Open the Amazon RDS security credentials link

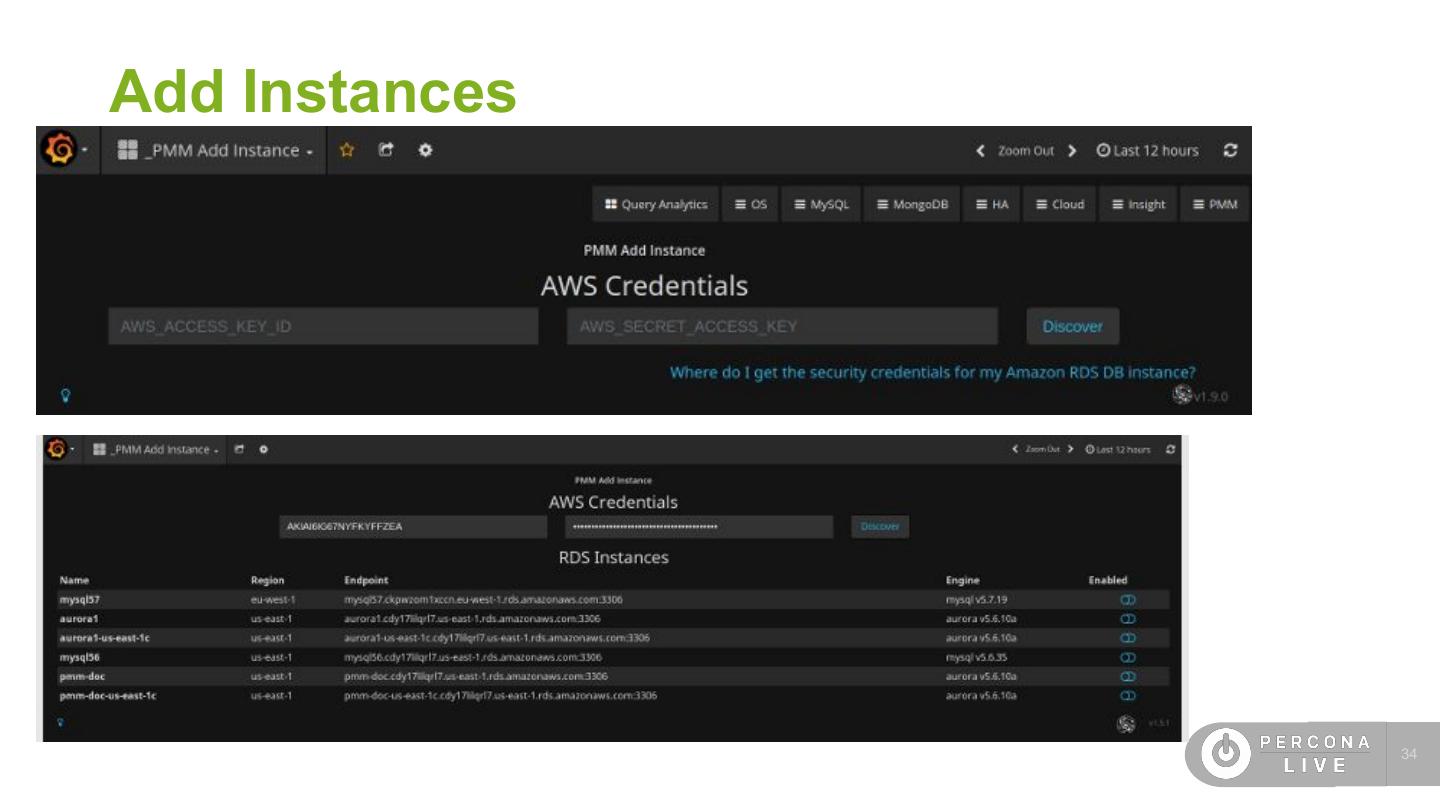pyautogui.click(x=932, y=372)
